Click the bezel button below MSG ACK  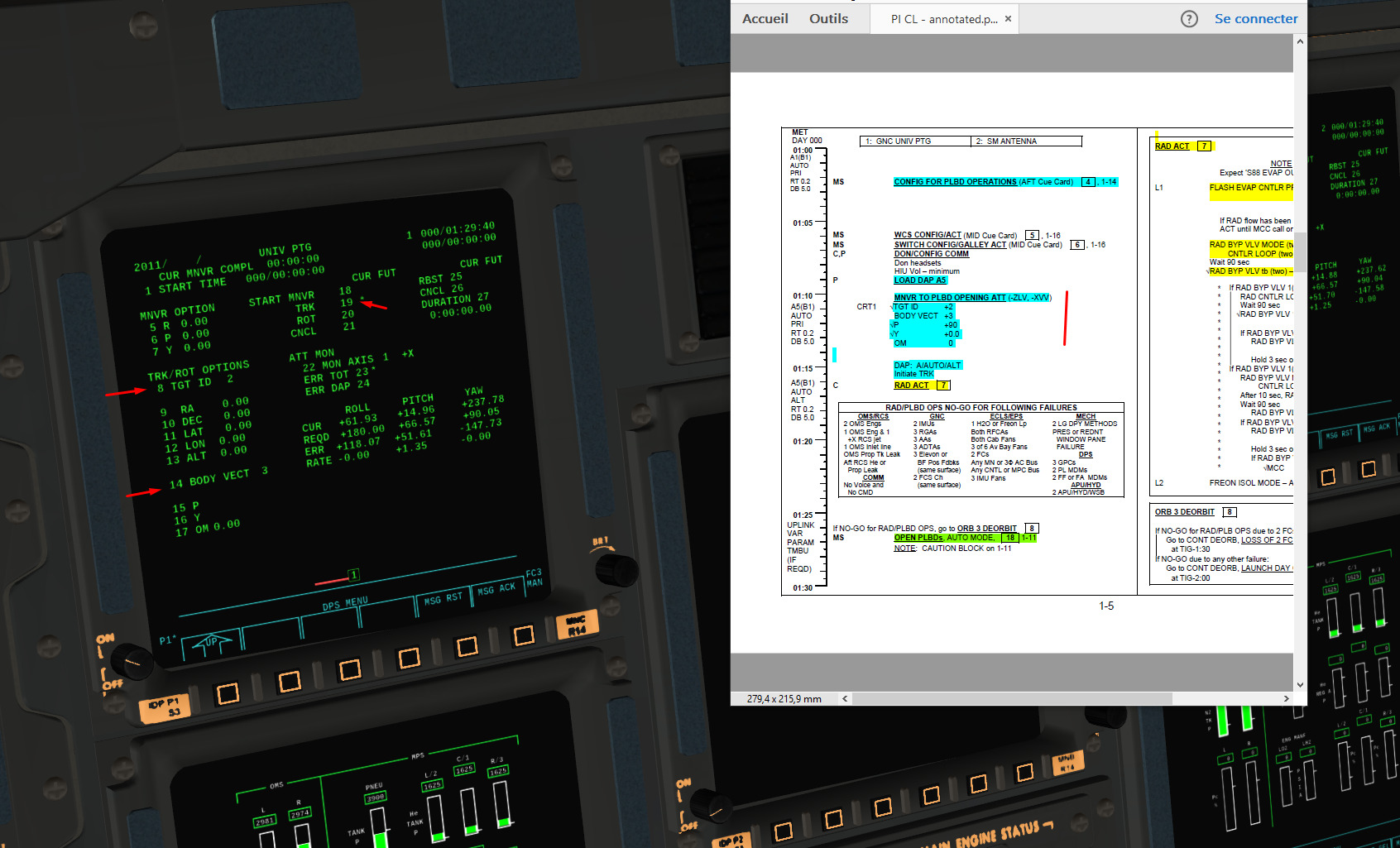524,635
